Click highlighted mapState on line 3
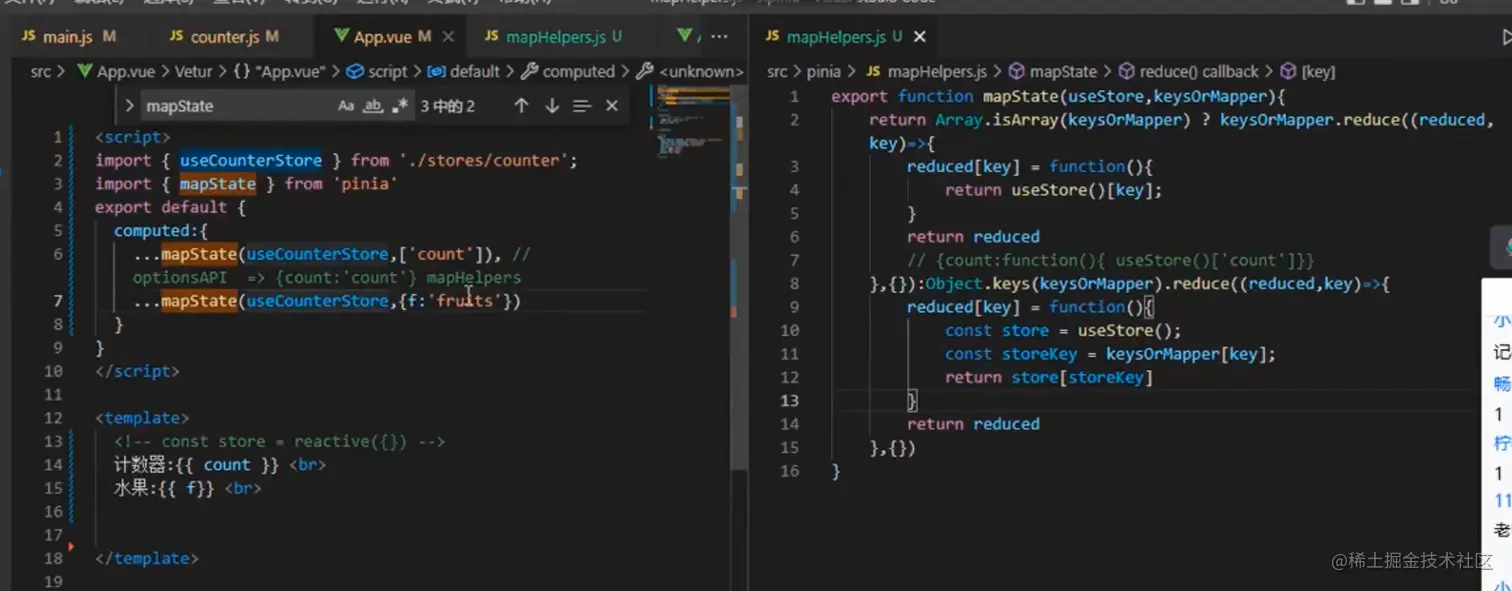The height and width of the screenshot is (591, 1512). [218, 184]
